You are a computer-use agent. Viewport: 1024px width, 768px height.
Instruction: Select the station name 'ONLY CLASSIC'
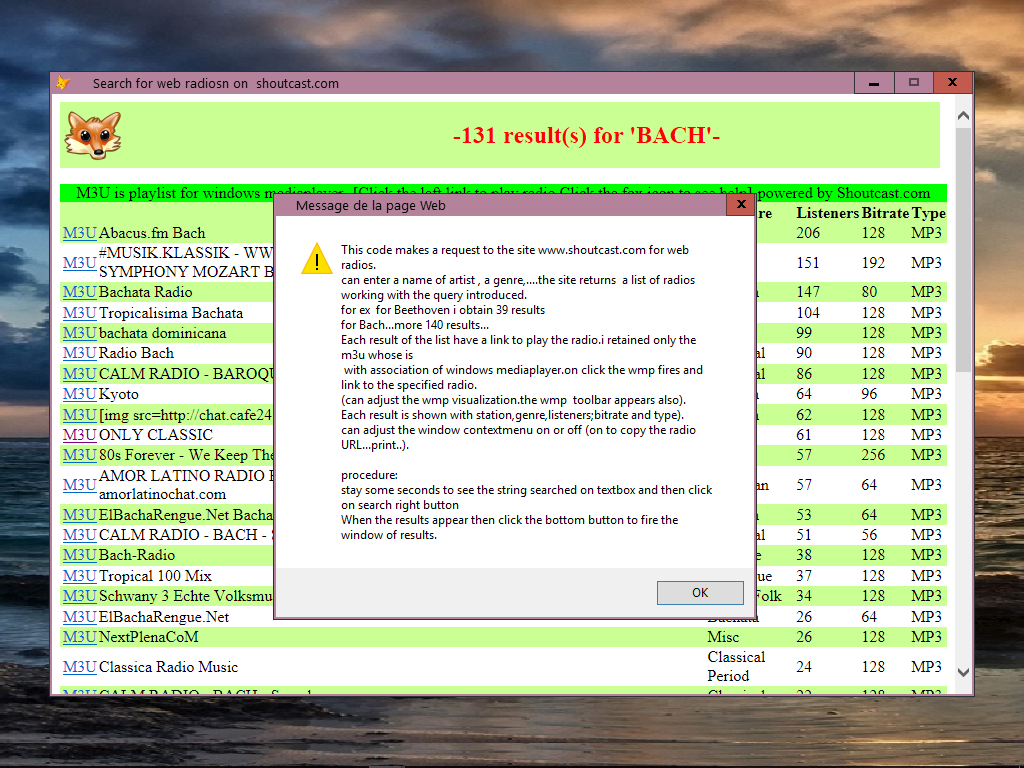(156, 435)
